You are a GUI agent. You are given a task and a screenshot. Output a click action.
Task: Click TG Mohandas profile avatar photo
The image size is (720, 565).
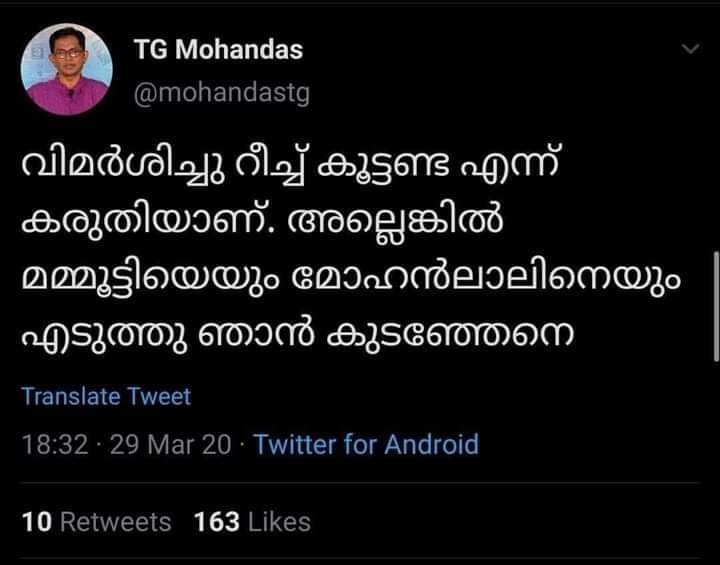click(68, 69)
